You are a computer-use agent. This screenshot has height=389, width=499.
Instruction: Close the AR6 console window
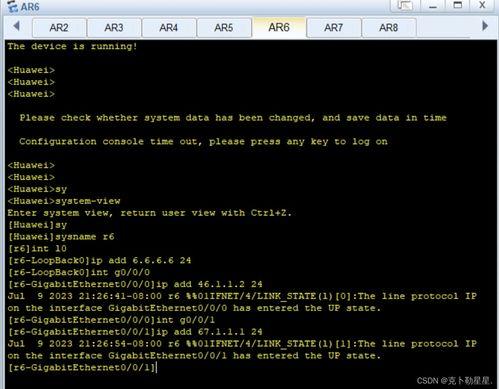point(482,5)
